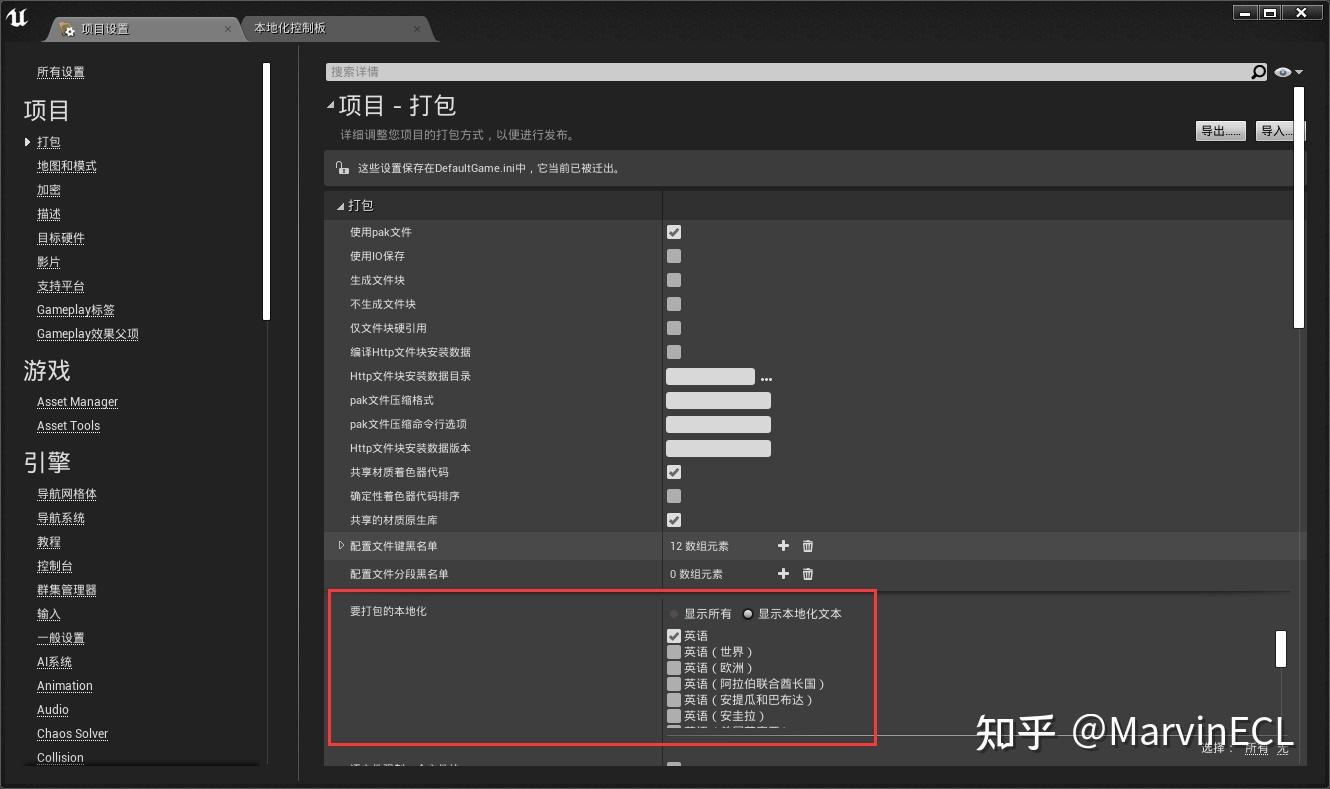Click the gear icon on 项目设置 tab

tap(68, 30)
